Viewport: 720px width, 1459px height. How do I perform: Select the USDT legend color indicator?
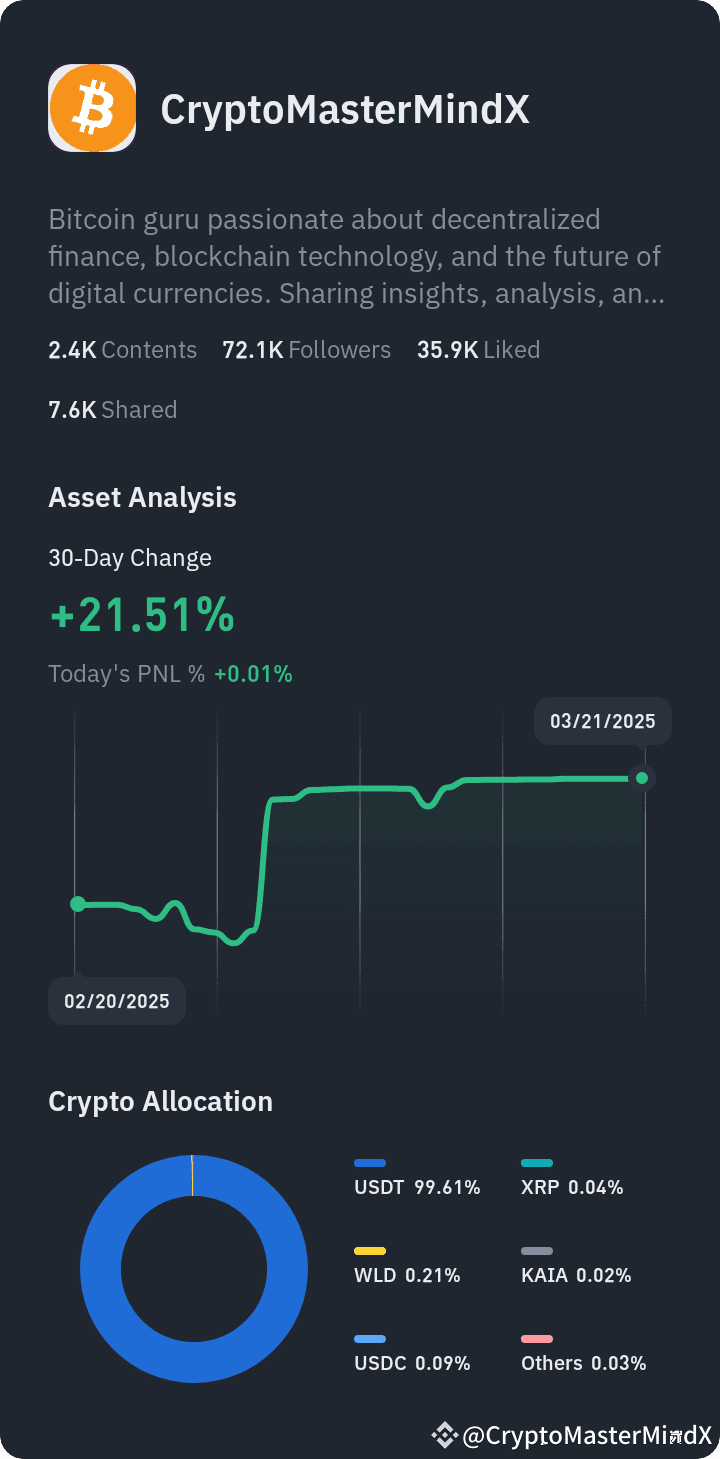(x=370, y=1163)
